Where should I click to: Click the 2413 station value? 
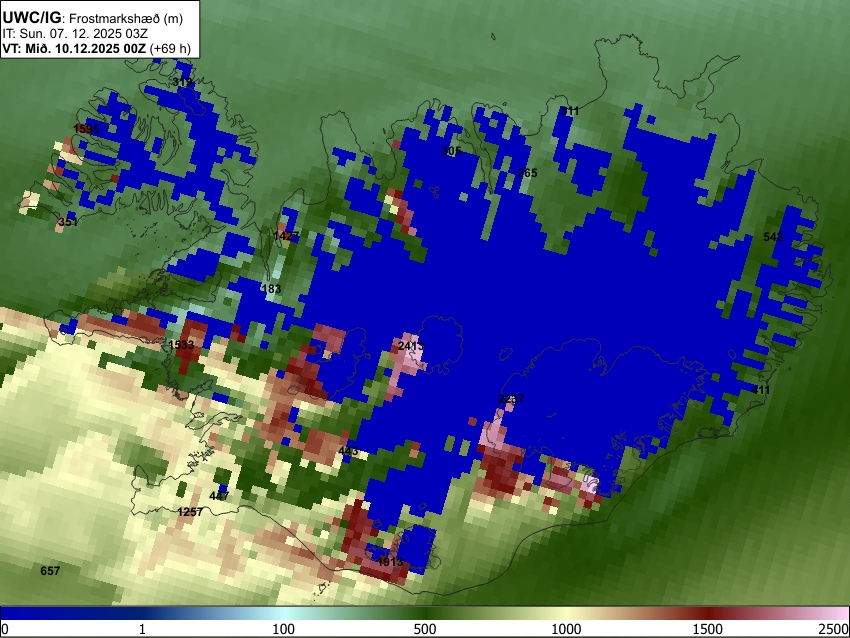click(411, 345)
